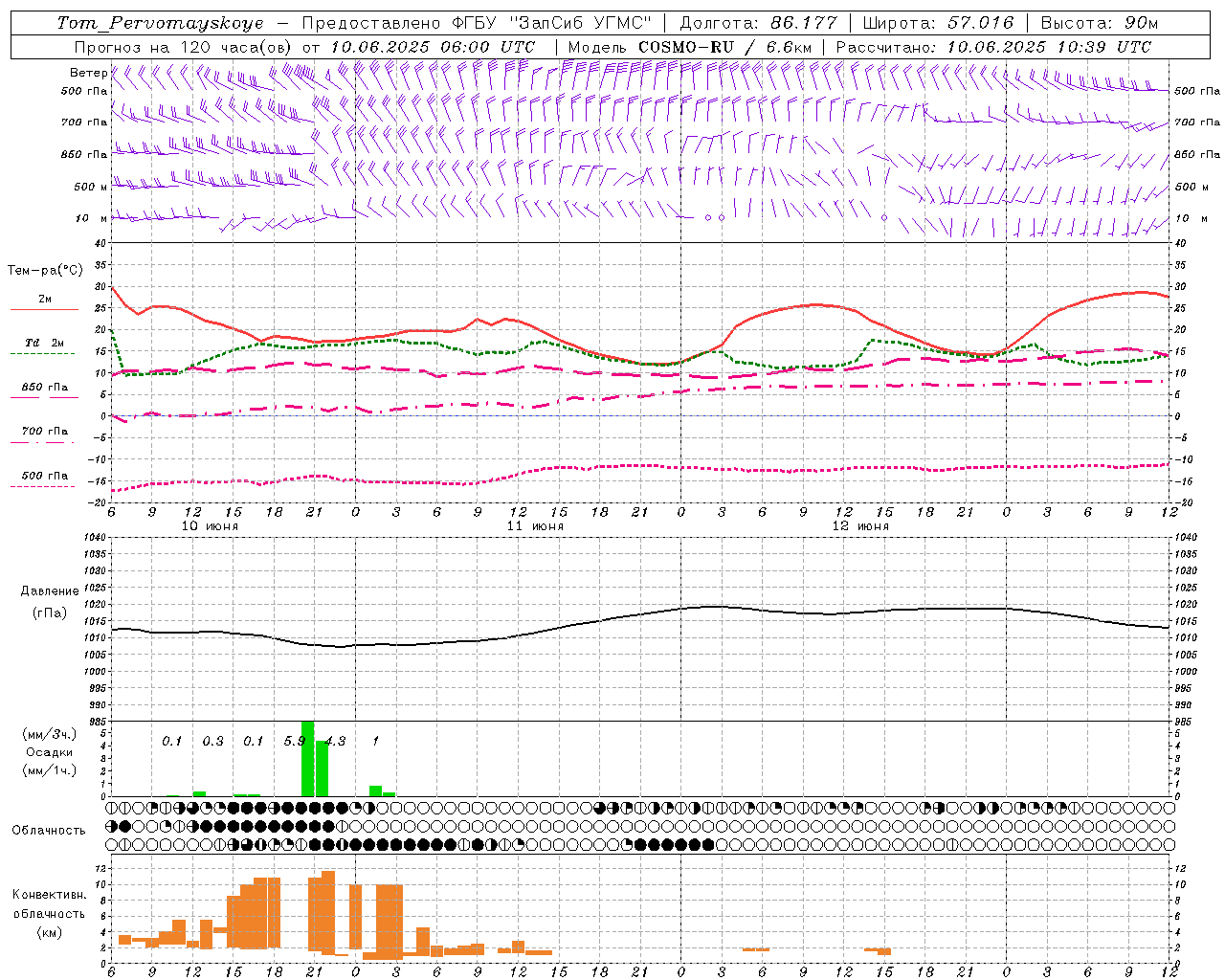The image size is (1225, 980).
Task: Click the 0.3 precipitation value
Action: coord(212,741)
